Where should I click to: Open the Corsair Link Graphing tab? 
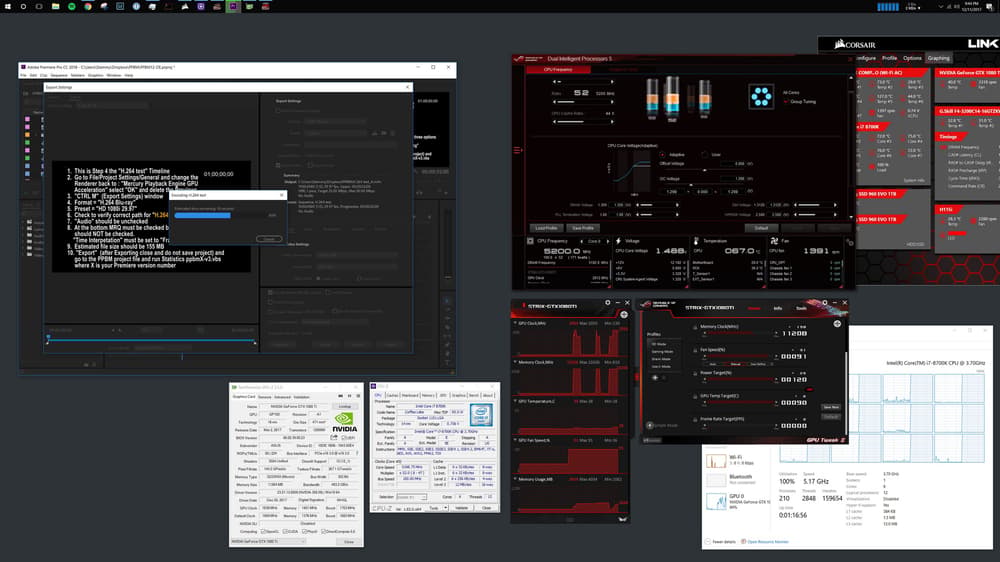[938, 58]
